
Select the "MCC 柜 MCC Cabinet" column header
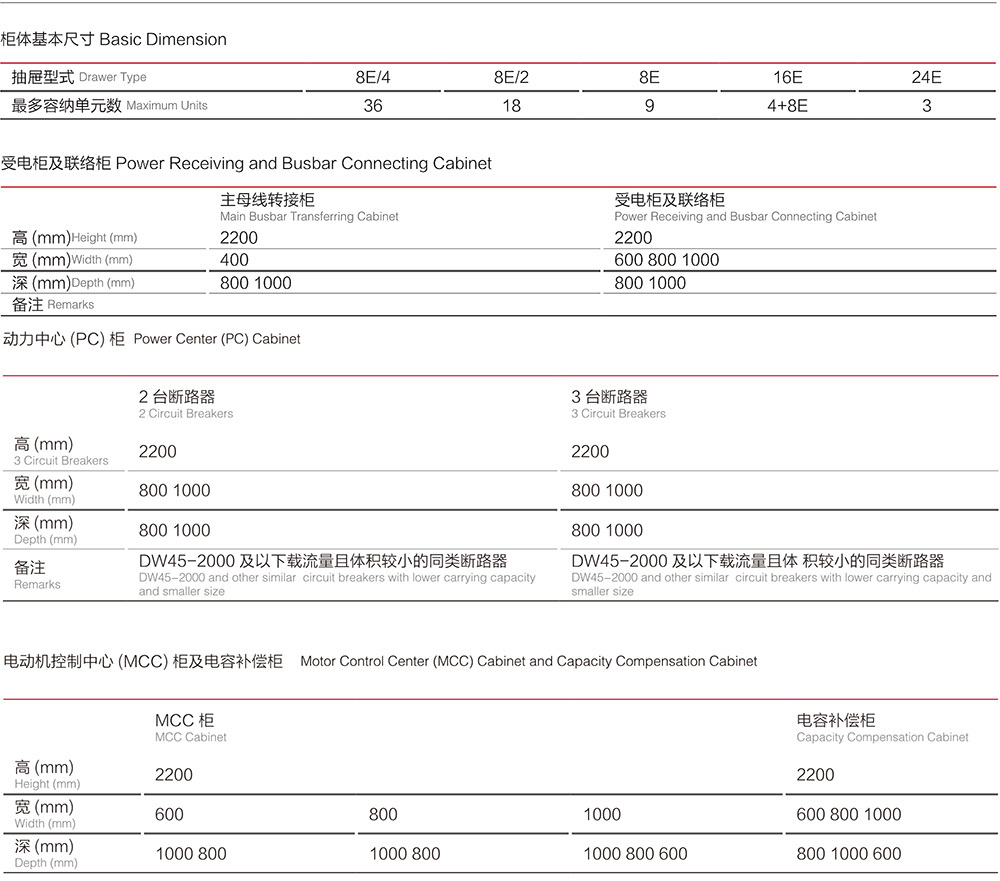coord(191,727)
